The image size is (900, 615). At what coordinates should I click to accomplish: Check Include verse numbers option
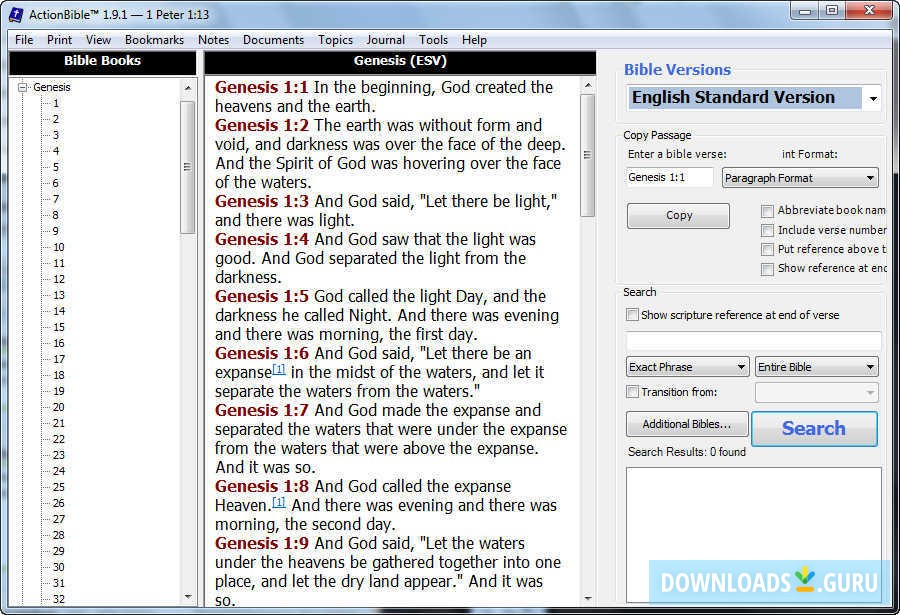(x=767, y=229)
